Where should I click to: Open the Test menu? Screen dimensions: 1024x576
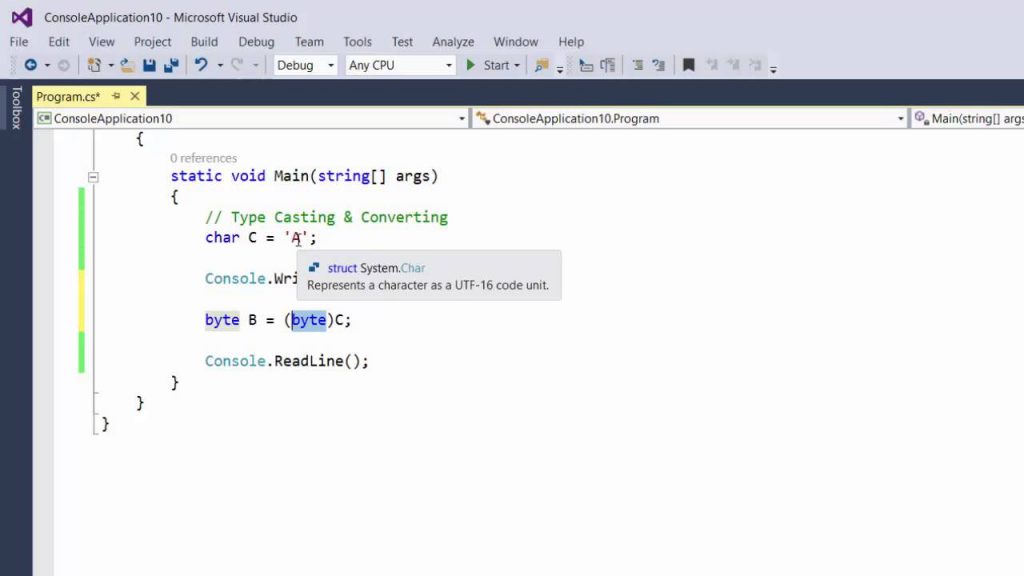pyautogui.click(x=402, y=42)
